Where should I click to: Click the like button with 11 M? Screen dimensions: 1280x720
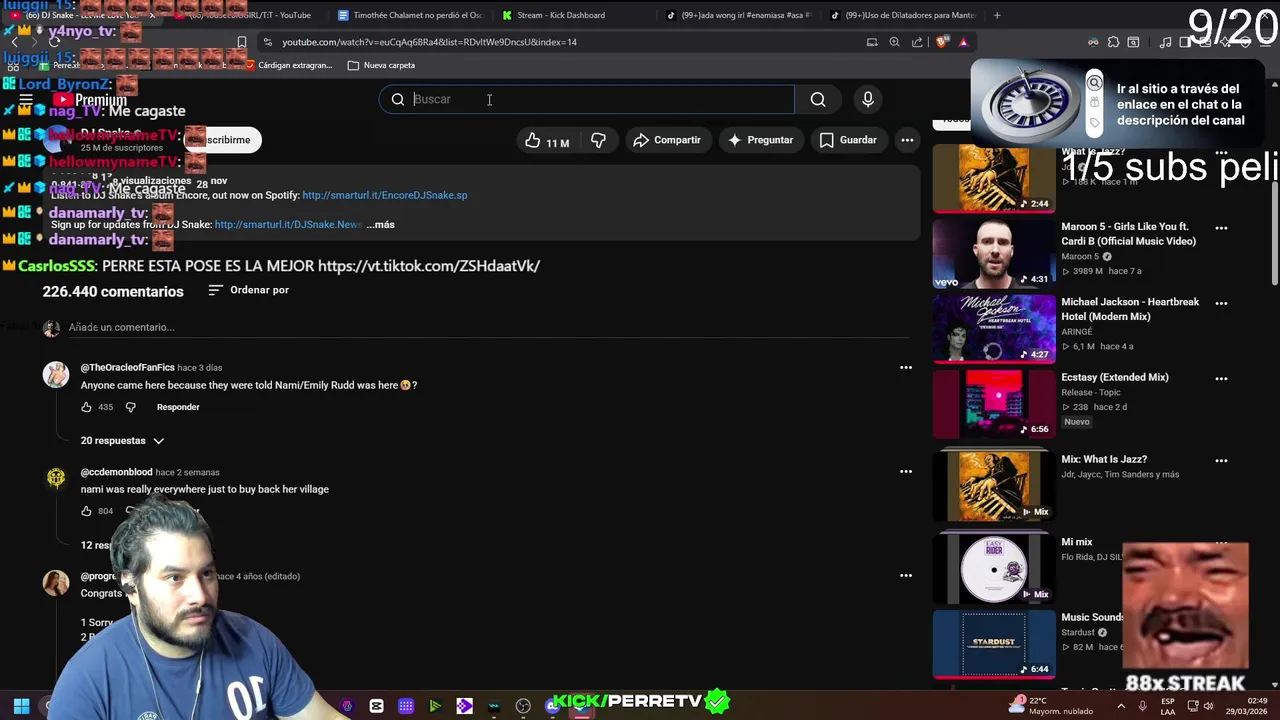point(547,140)
